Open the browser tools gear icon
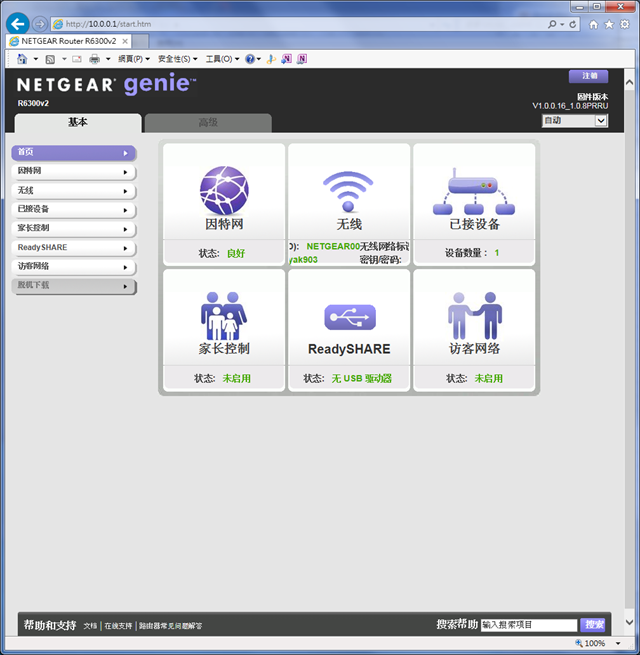The width and height of the screenshot is (640, 655). tap(625, 24)
